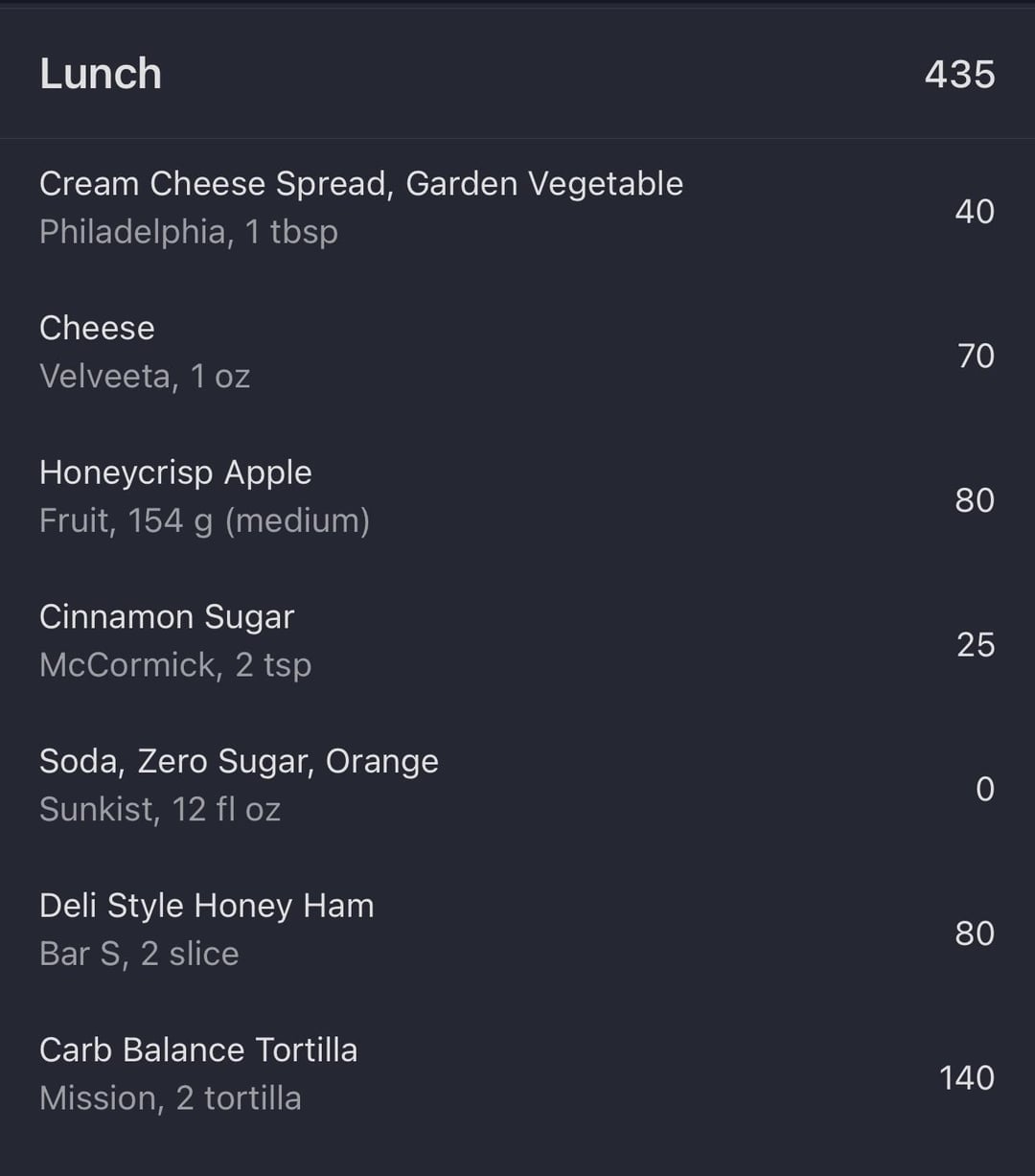Select the Bar S, 2 slice serving line

[139, 954]
